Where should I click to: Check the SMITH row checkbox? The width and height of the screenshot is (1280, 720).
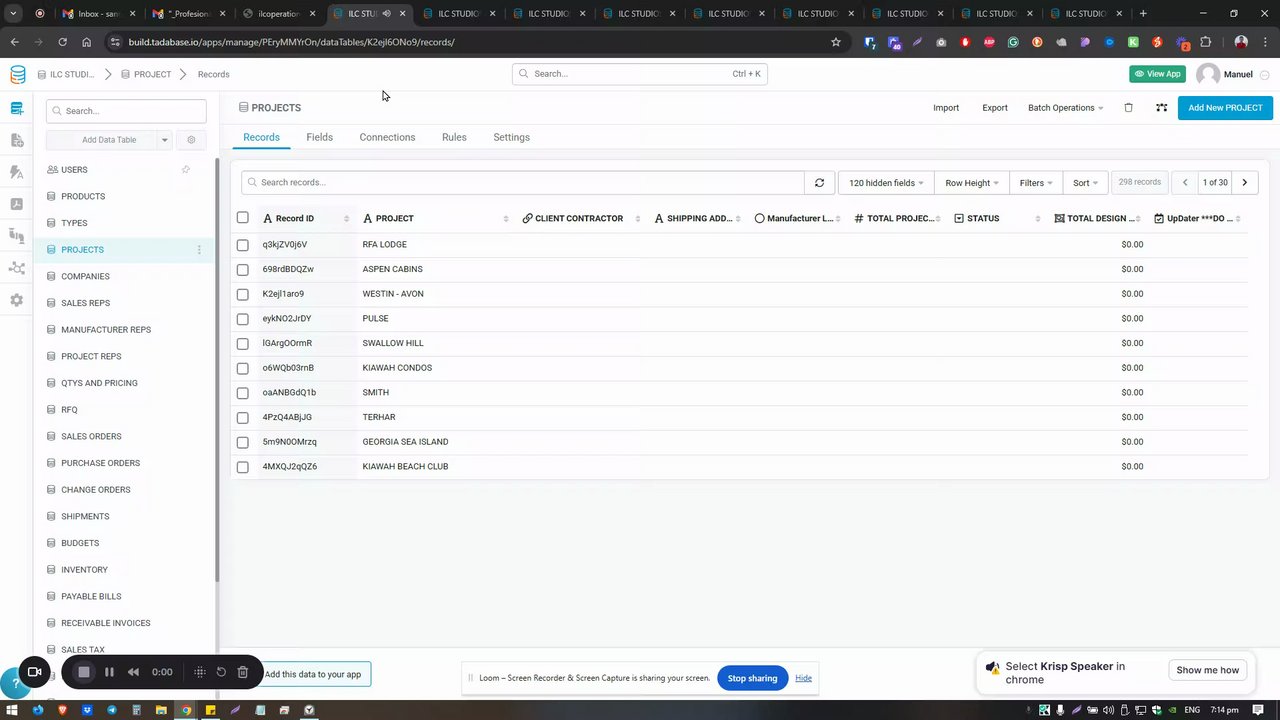[x=242, y=393]
